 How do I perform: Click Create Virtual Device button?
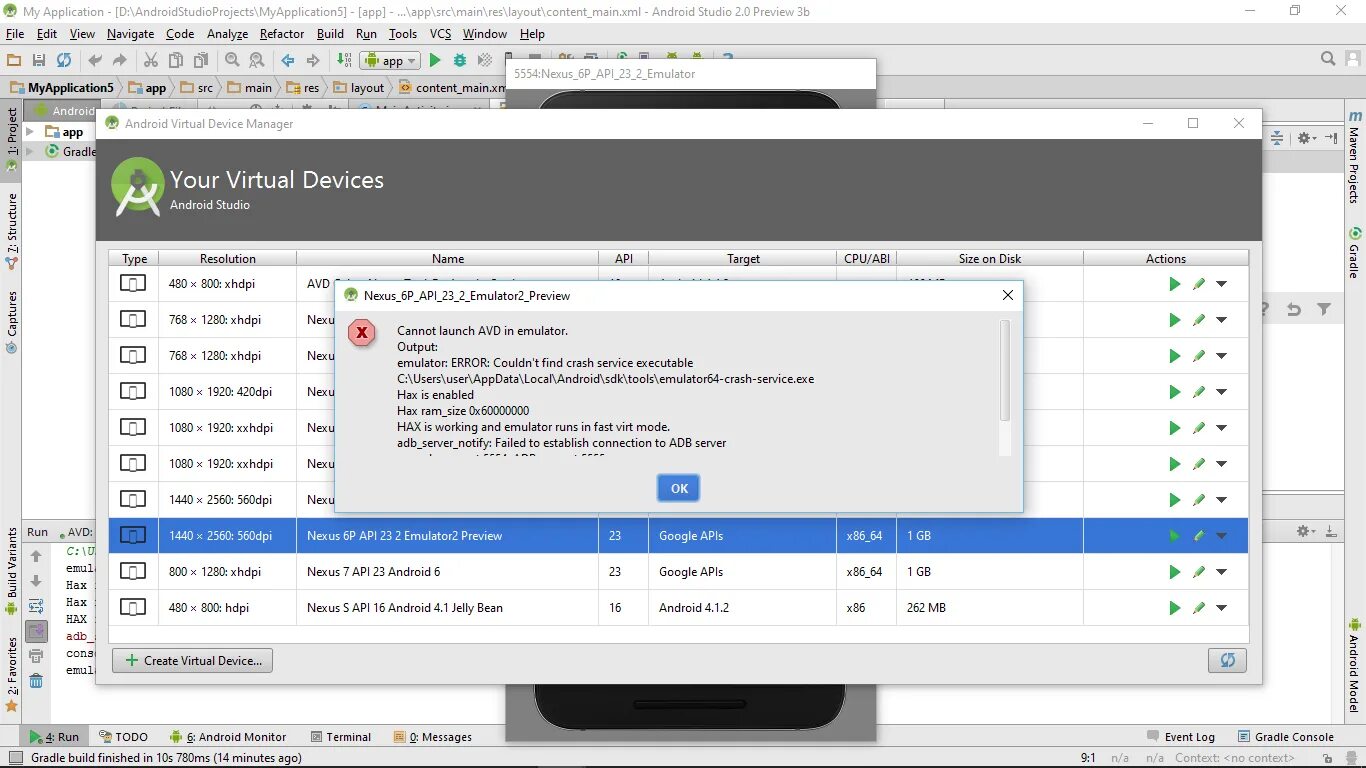[192, 660]
